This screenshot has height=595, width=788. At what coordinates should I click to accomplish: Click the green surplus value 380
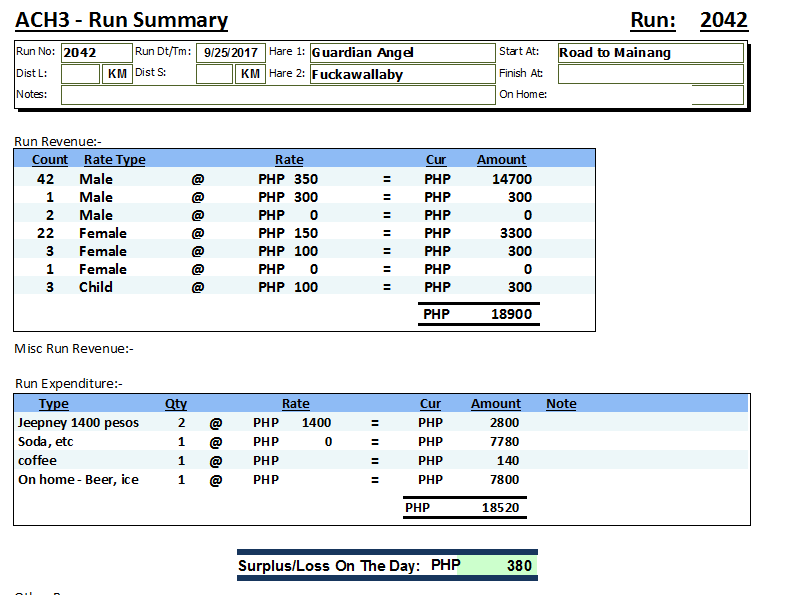point(518,565)
